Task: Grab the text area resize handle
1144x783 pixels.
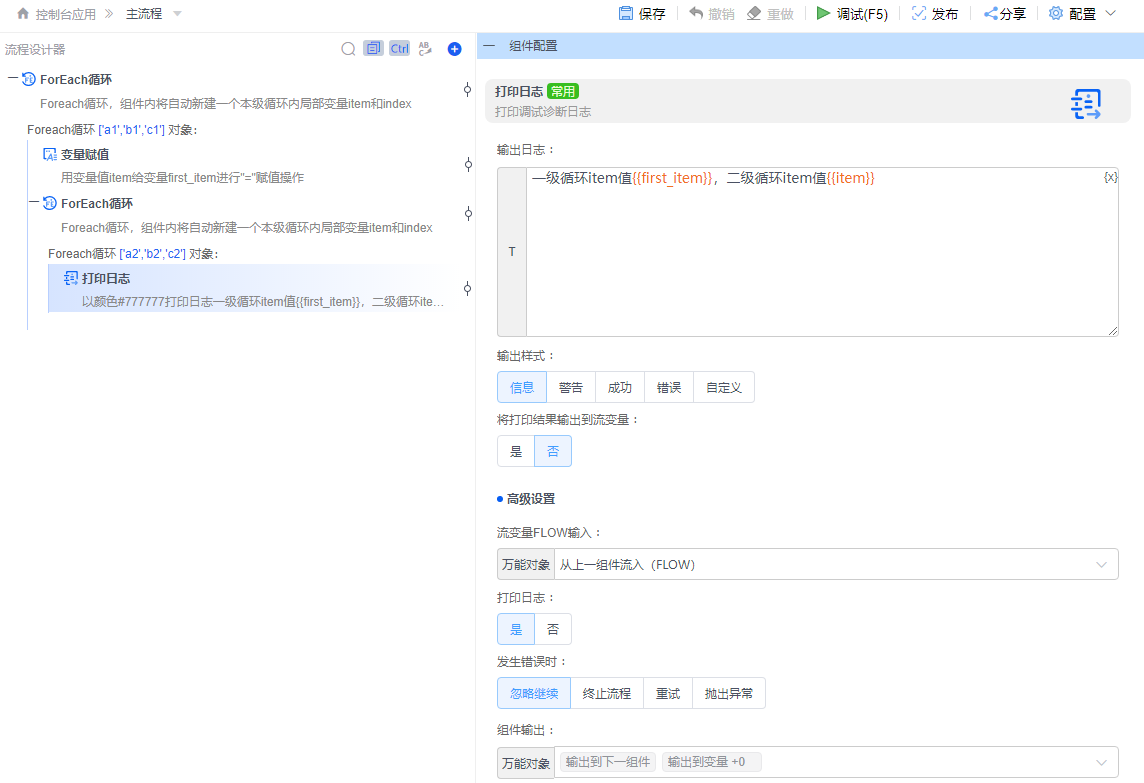Action: click(1113, 331)
